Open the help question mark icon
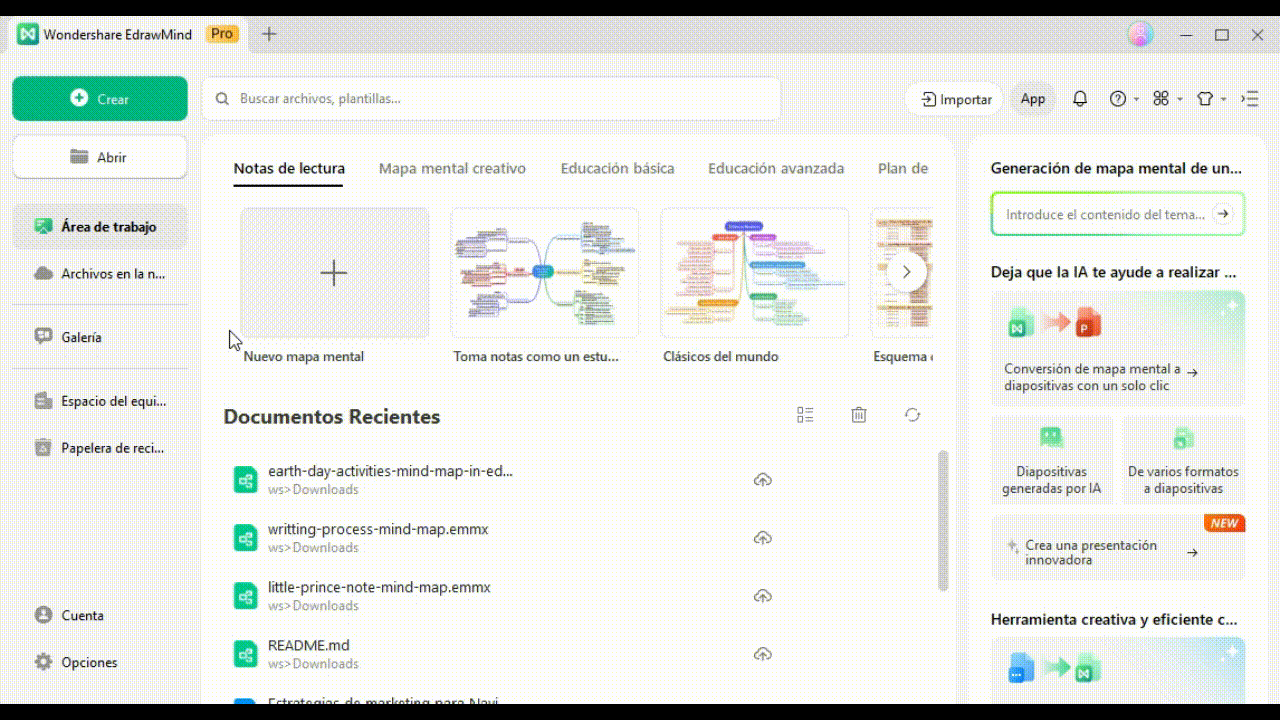Viewport: 1280px width, 720px height. (1118, 99)
